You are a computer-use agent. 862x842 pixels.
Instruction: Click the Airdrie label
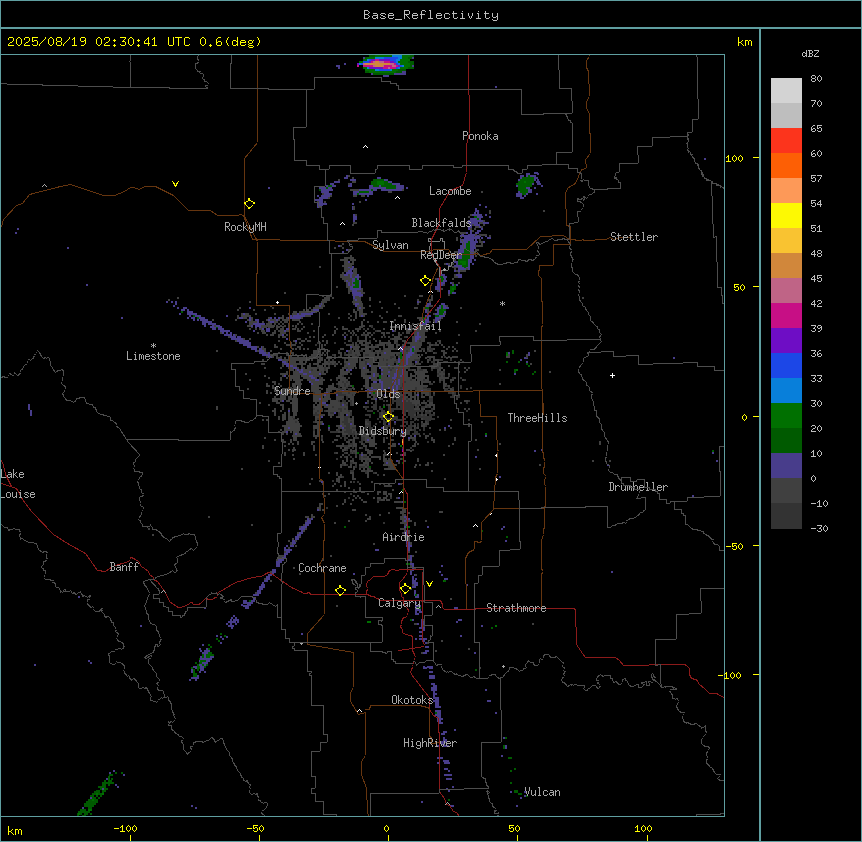point(403,537)
